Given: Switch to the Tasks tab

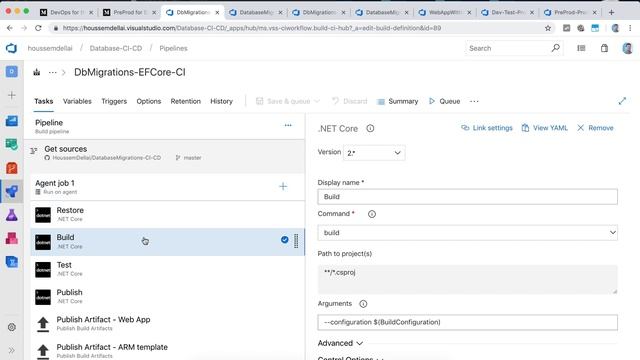Looking at the screenshot, I should coord(44,101).
